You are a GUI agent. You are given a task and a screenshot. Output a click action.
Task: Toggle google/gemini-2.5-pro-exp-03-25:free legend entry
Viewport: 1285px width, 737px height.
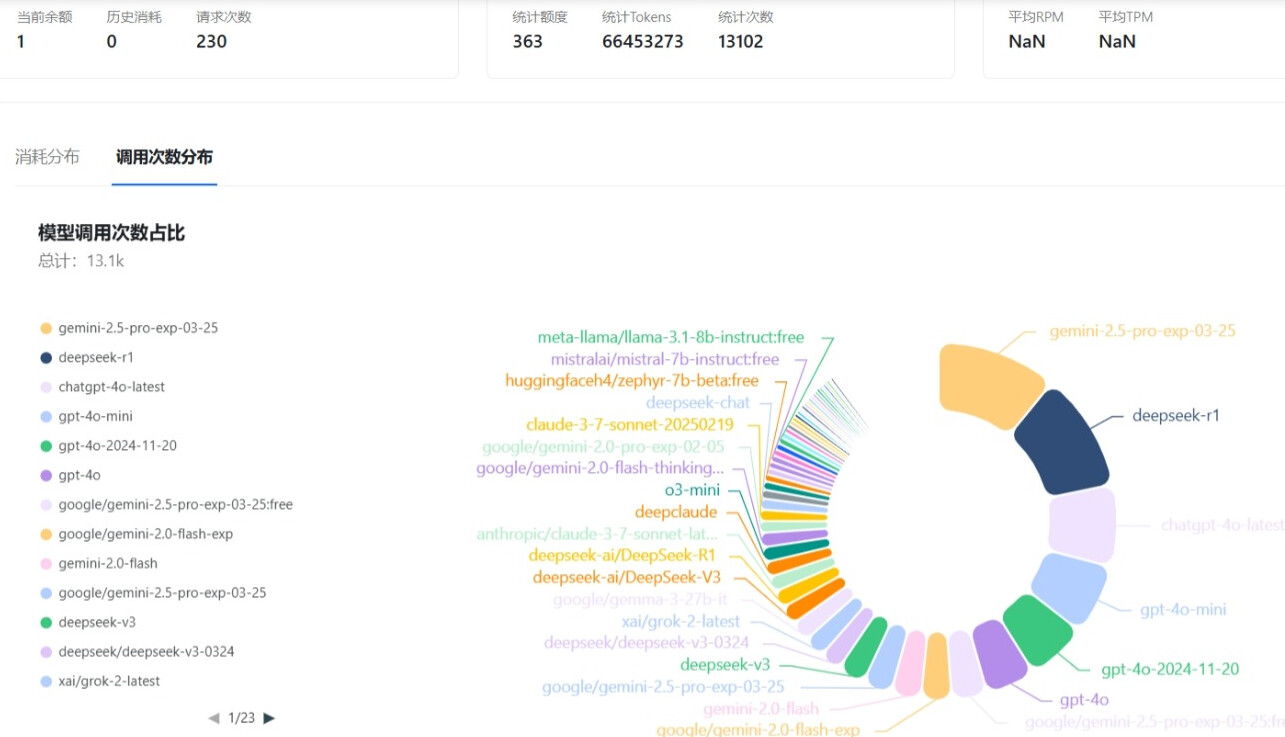pyautogui.click(x=166, y=505)
